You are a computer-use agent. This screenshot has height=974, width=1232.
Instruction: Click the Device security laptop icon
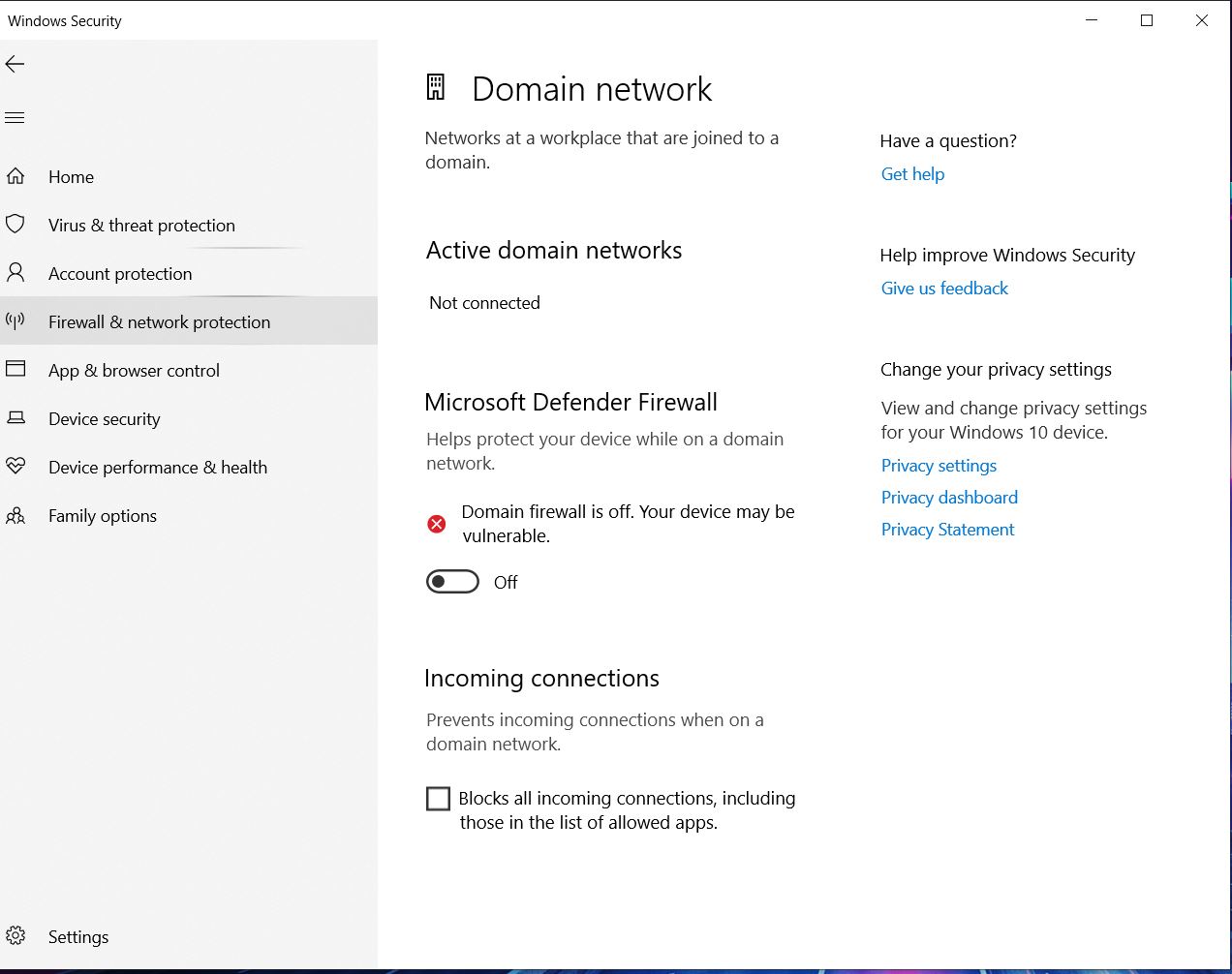point(15,418)
